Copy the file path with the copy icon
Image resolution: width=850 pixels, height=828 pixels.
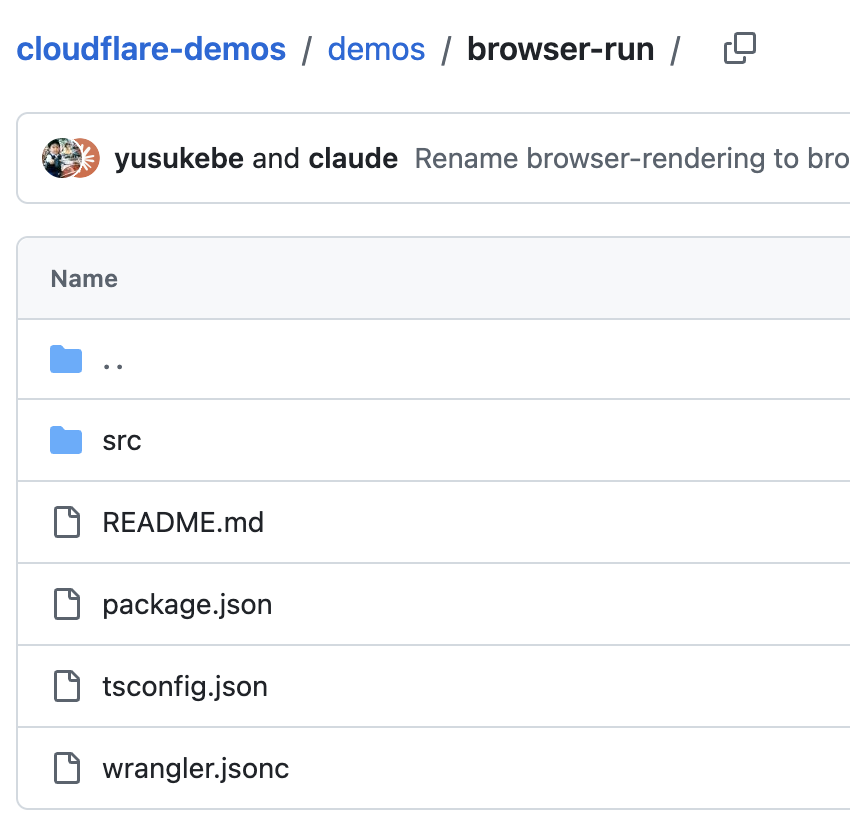click(739, 48)
